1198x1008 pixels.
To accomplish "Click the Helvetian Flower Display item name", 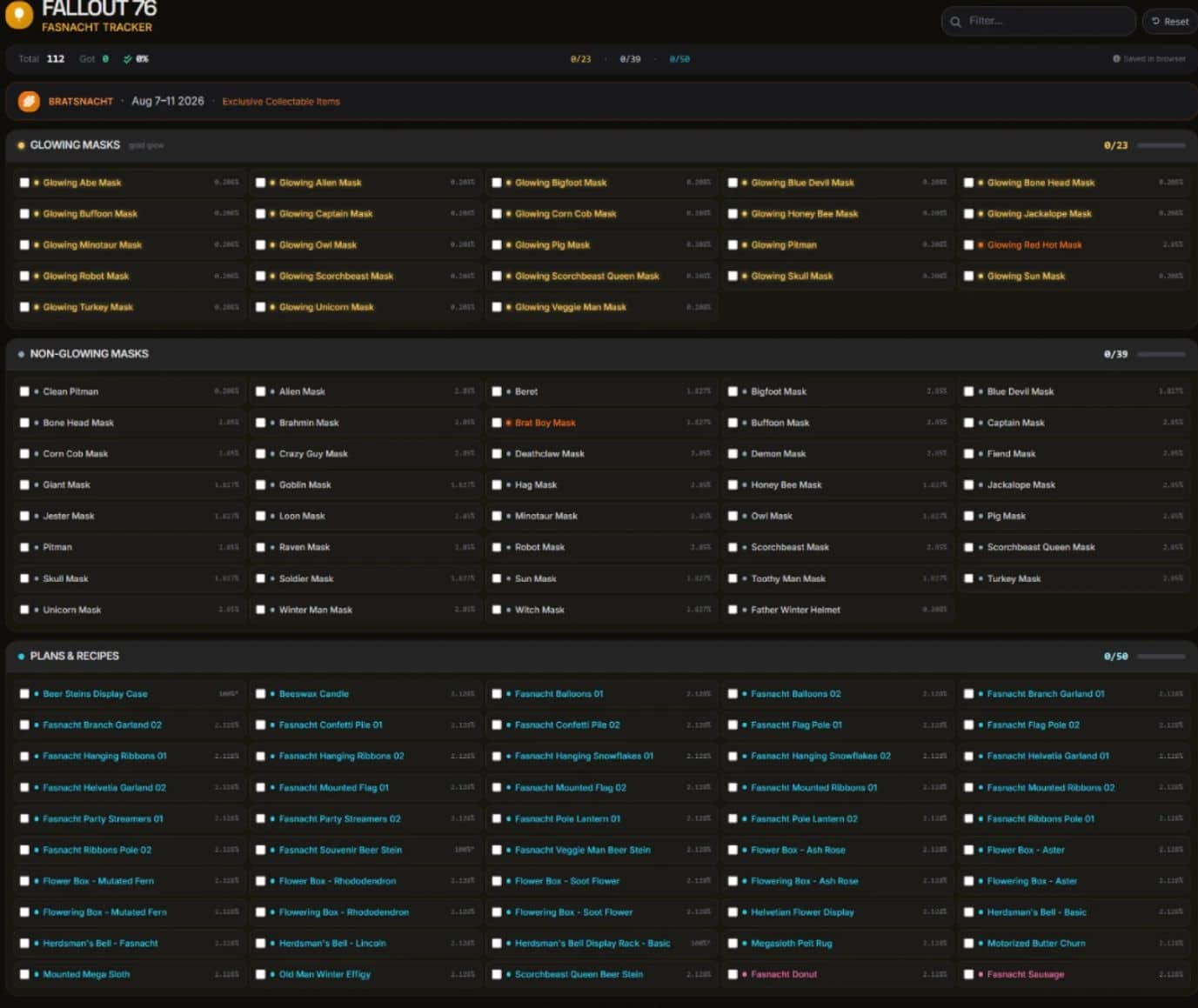I will [802, 912].
